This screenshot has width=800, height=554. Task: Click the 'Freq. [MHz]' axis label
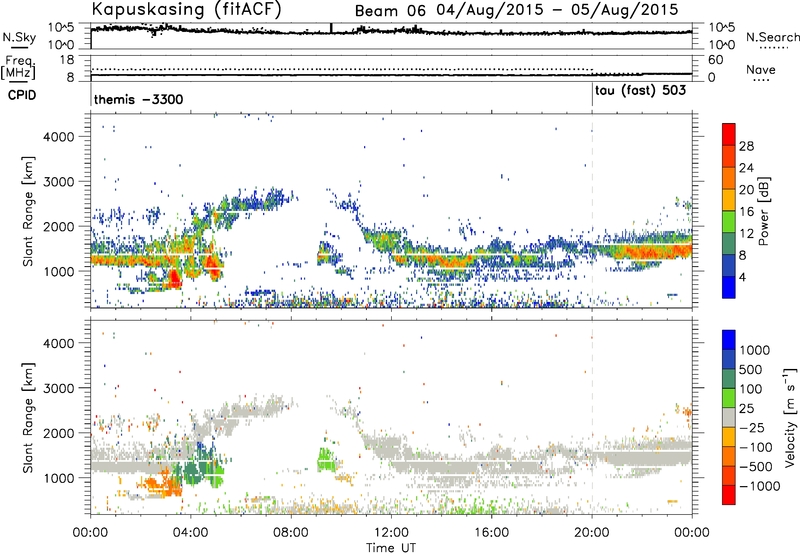click(18, 68)
